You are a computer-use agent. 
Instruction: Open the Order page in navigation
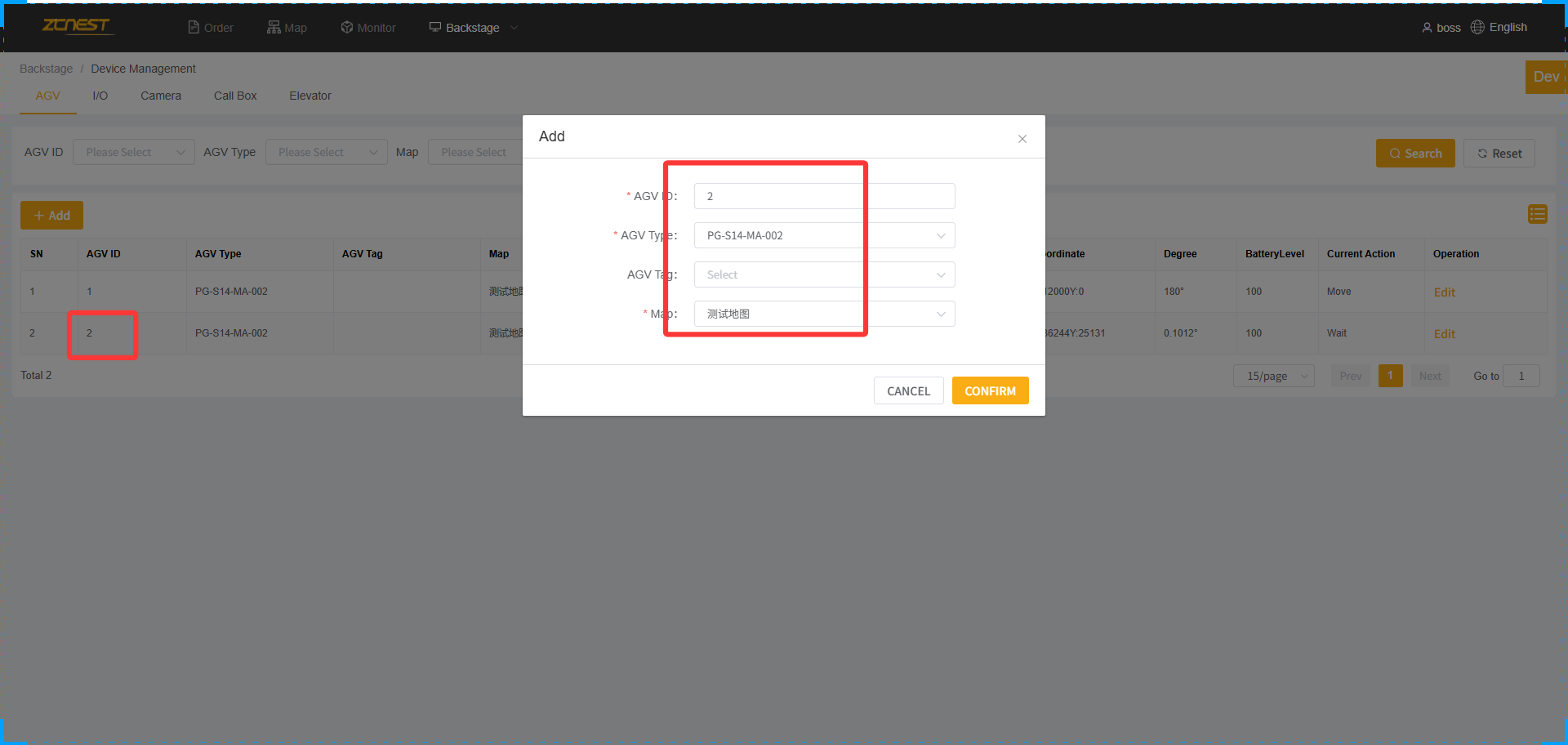click(x=211, y=28)
